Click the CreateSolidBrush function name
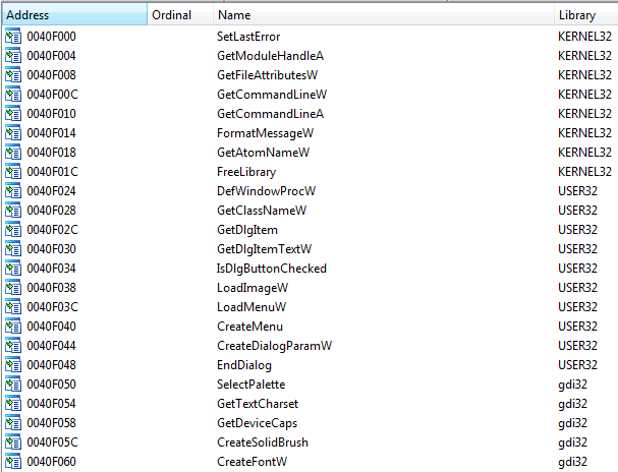Viewport: 618px width, 472px height. [262, 442]
